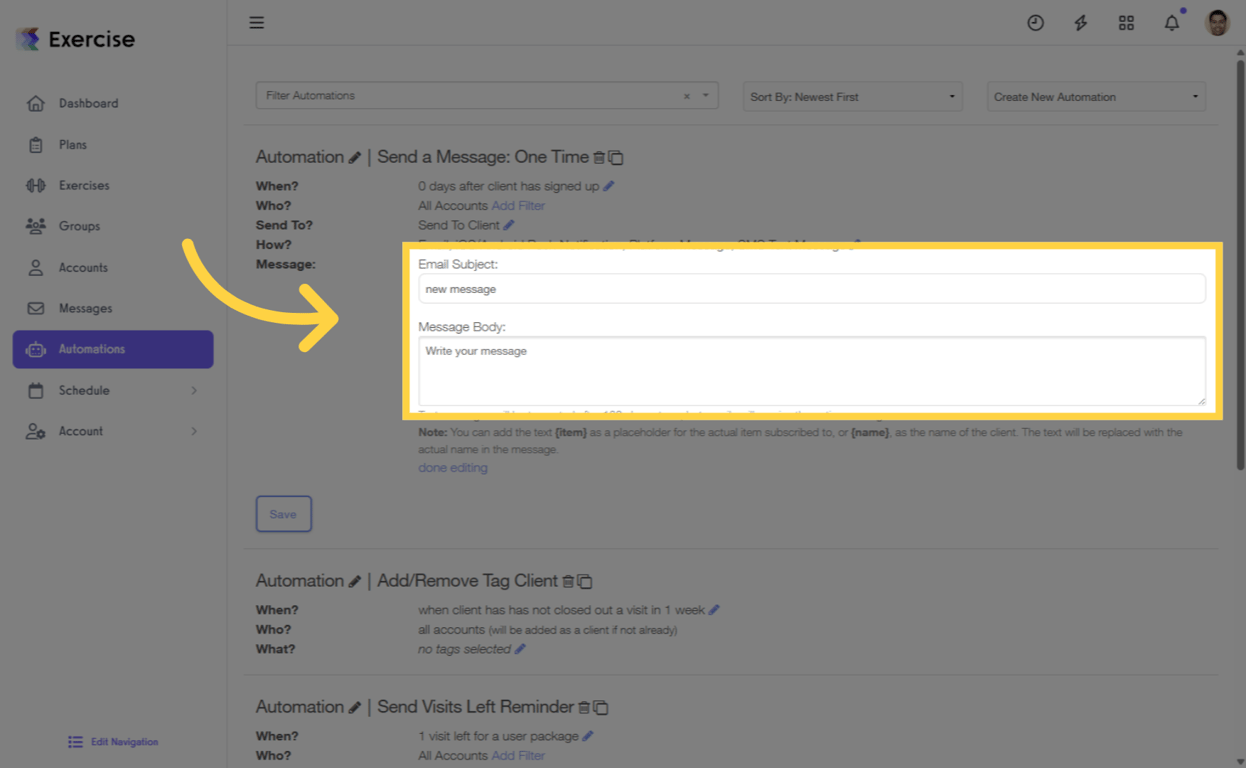Edit the 'no tags selected' setting
The width and height of the screenshot is (1246, 768).
[x=520, y=649]
